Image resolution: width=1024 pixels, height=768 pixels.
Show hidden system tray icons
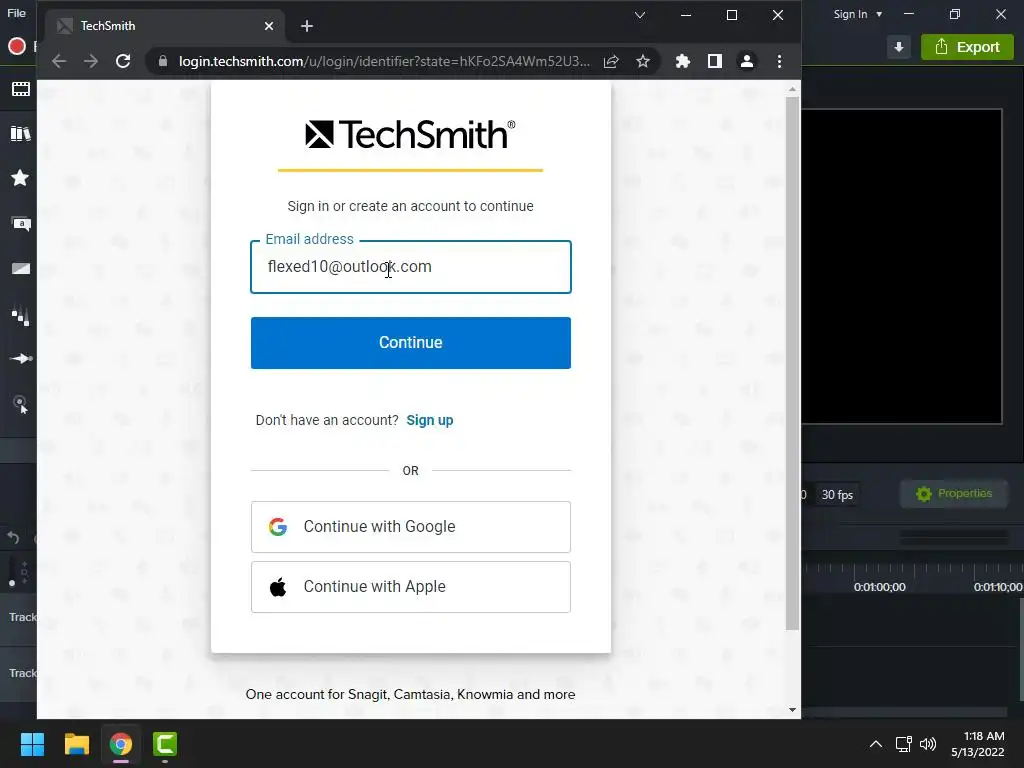(876, 744)
